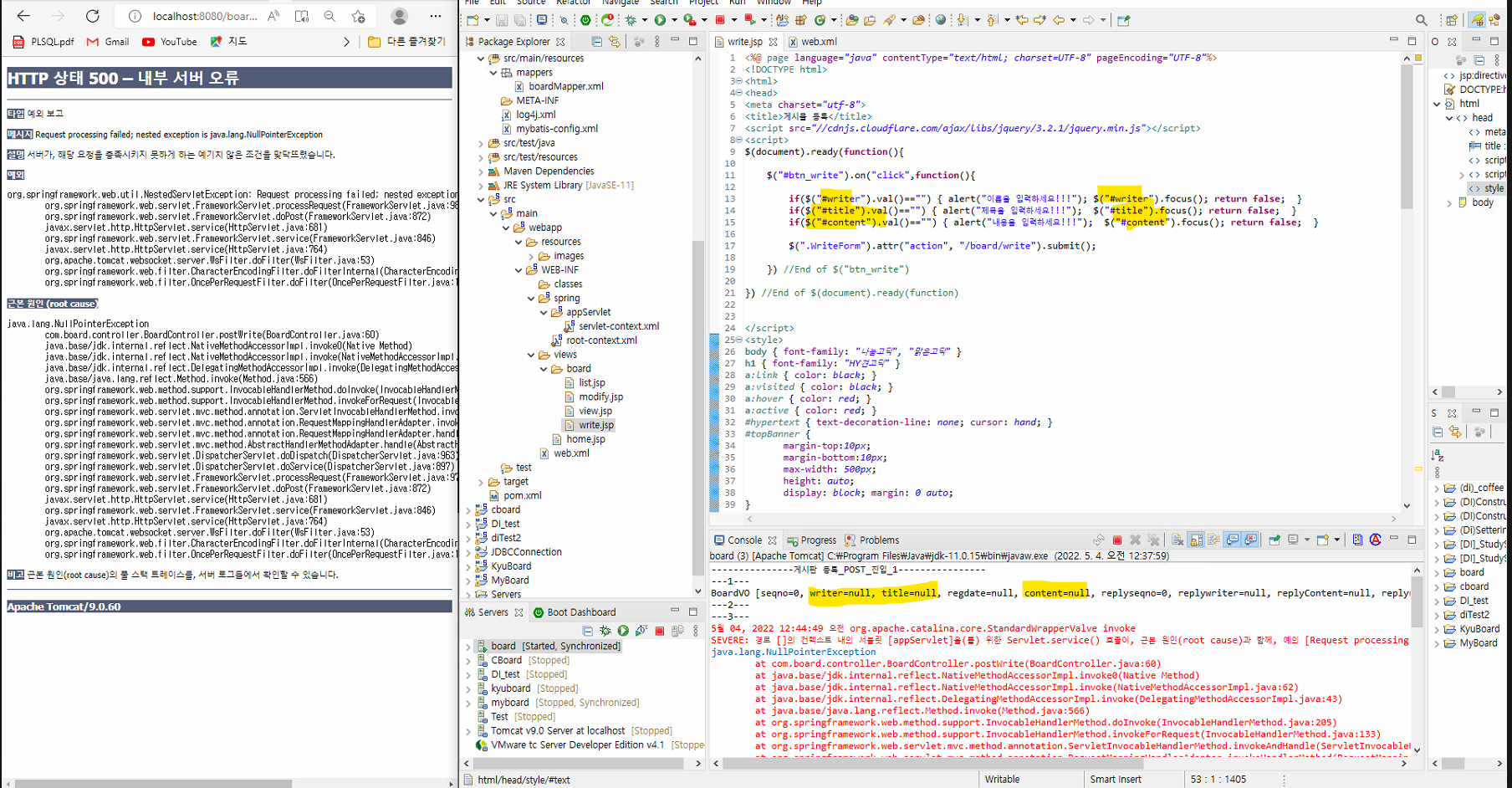This screenshot has width=1512, height=788.
Task: Collapse the views folder in Package Explorer
Action: pyautogui.click(x=531, y=355)
